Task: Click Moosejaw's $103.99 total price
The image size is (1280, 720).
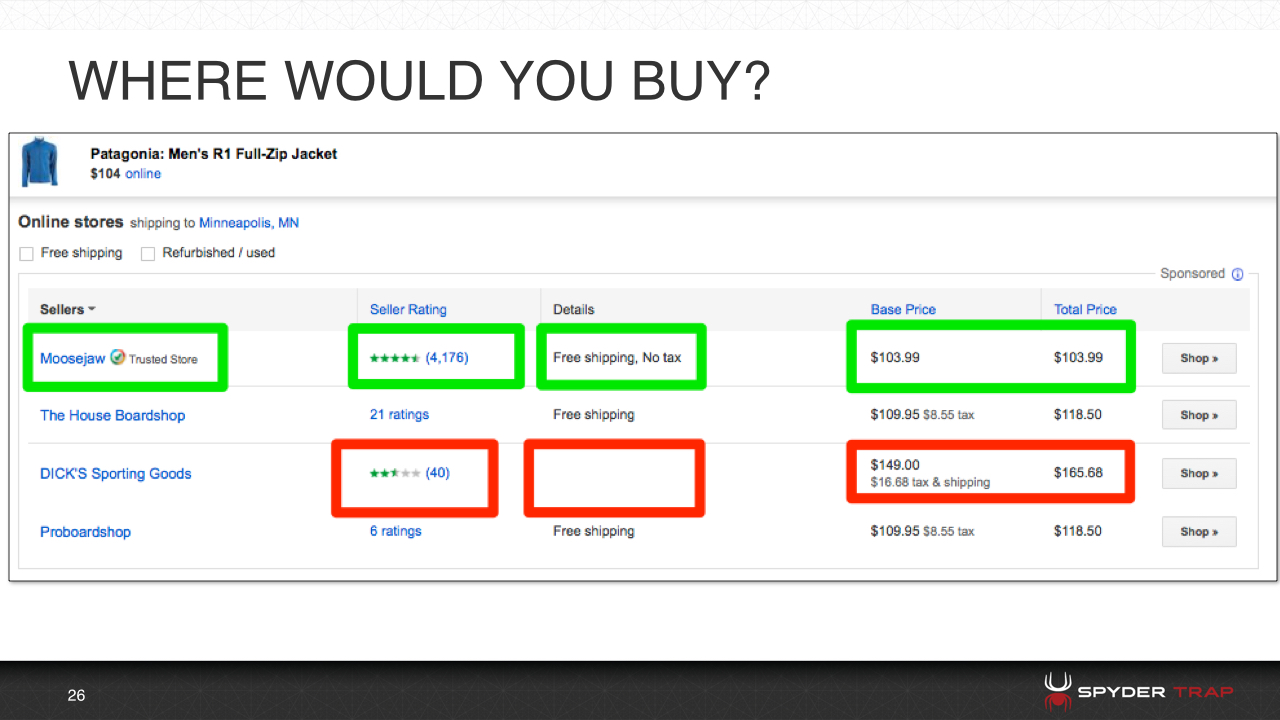Action: pos(1078,357)
